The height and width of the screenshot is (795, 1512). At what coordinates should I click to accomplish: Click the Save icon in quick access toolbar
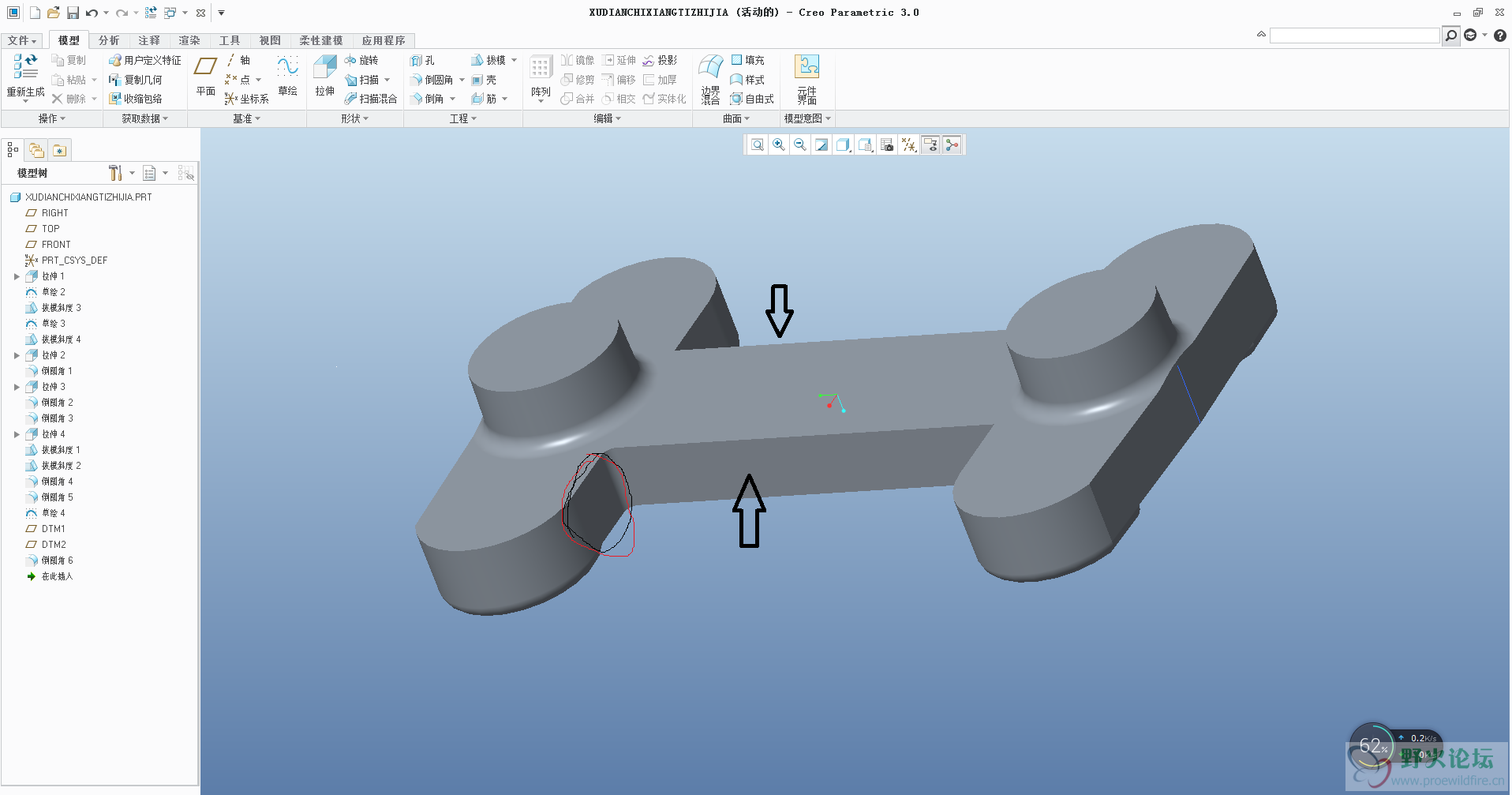point(73,13)
